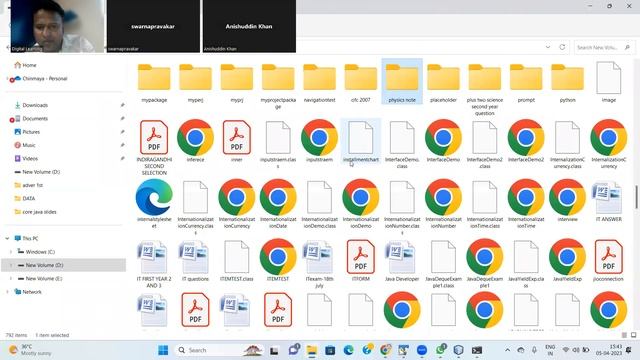The image size is (640, 360).
Task: Select the JavaYieldExp Chrome file
Action: 567,260
